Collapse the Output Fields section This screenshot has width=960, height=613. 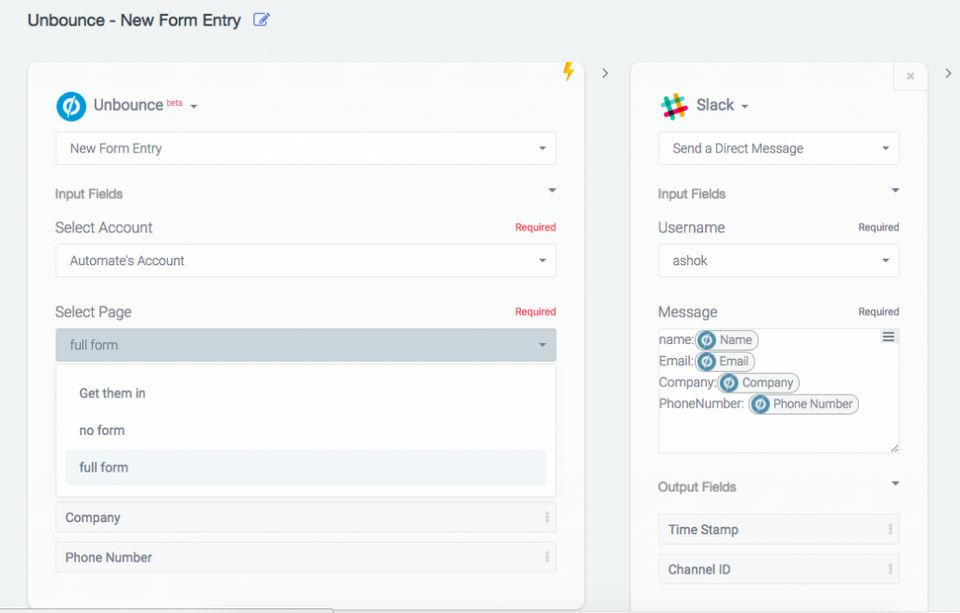895,484
